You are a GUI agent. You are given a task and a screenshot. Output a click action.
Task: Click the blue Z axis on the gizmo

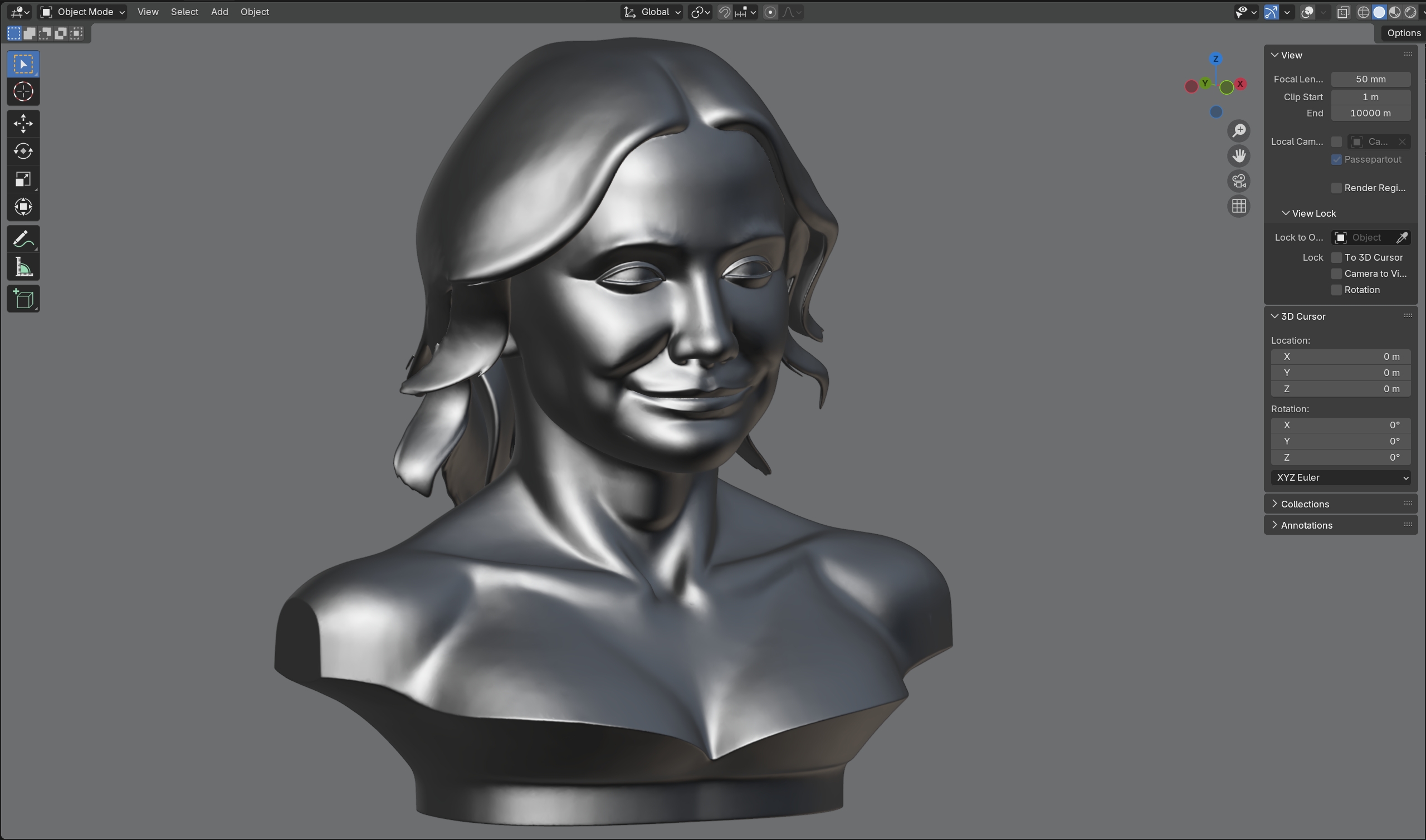click(x=1215, y=59)
